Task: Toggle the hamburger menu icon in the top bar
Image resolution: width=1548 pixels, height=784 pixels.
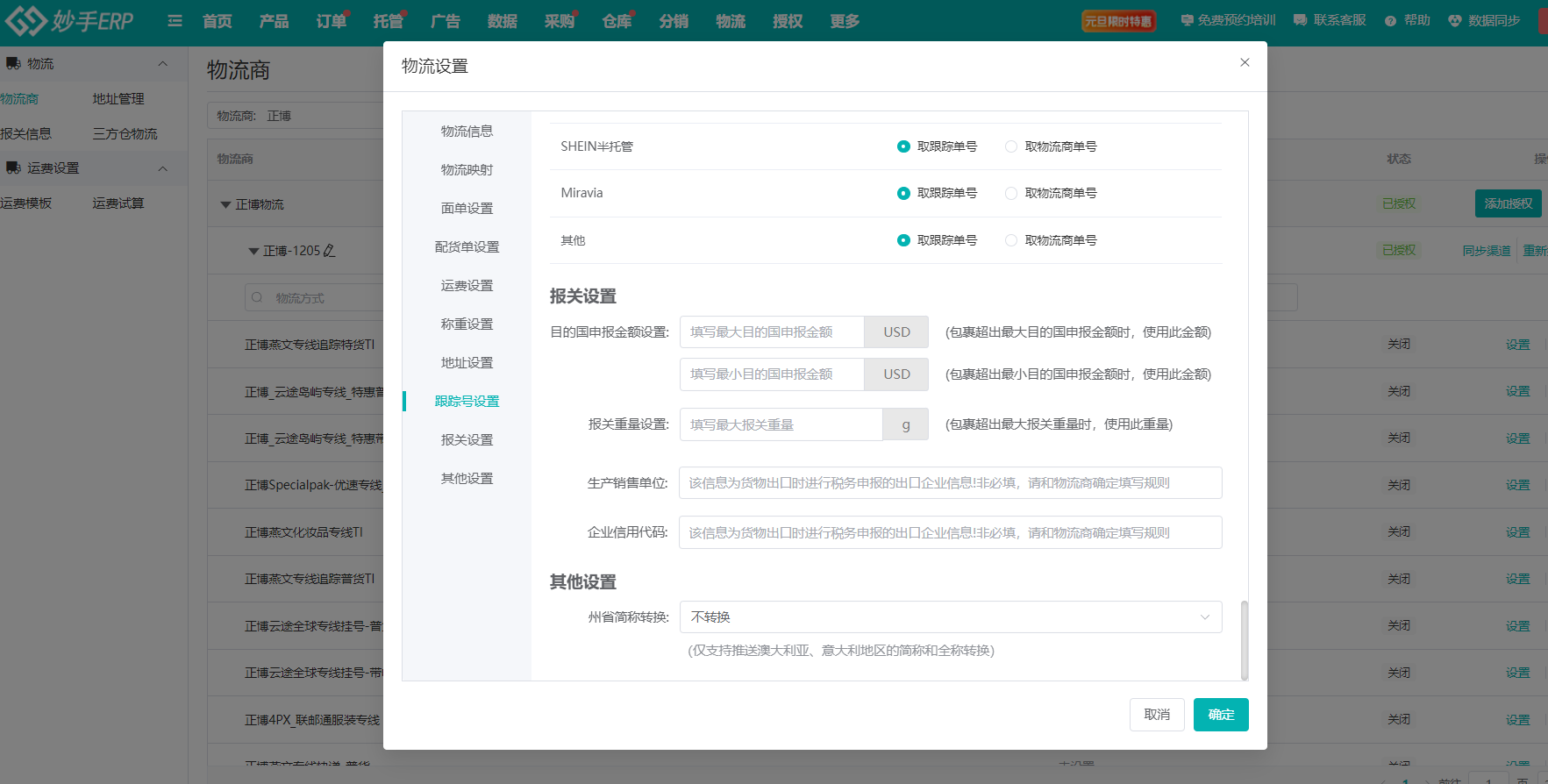Action: coord(175,20)
